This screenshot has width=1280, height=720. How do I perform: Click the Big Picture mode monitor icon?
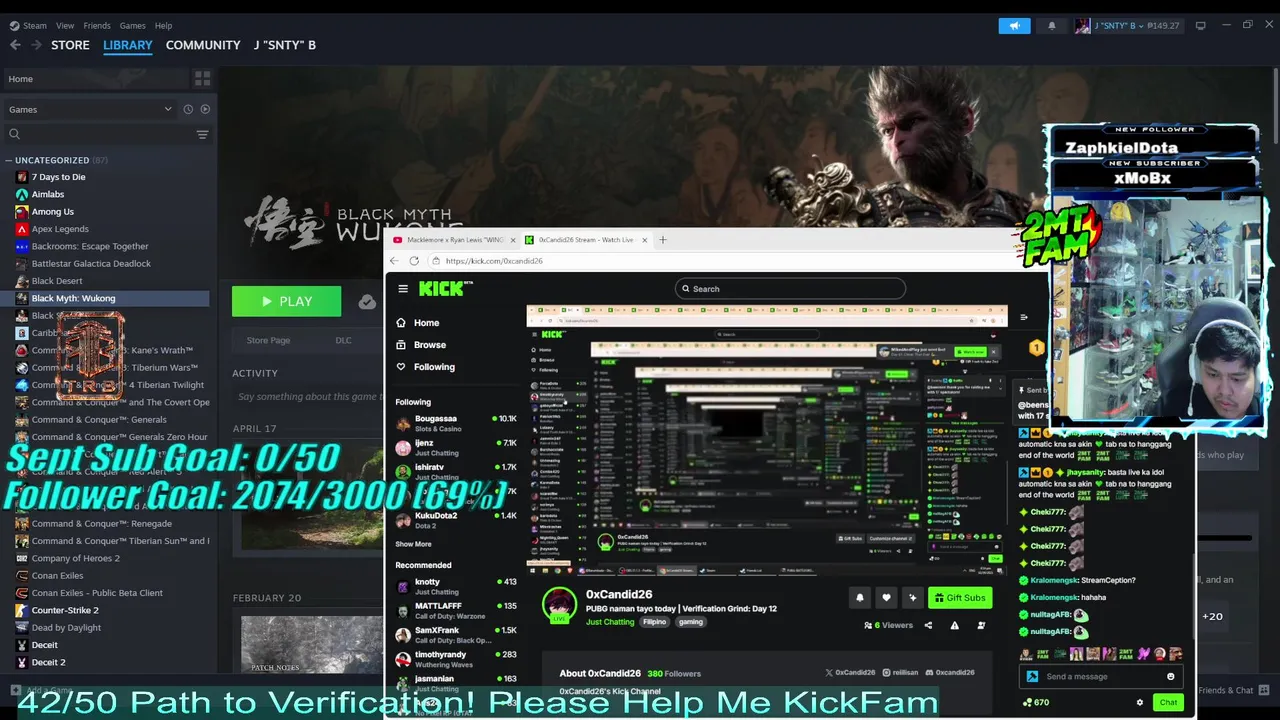[1200, 25]
